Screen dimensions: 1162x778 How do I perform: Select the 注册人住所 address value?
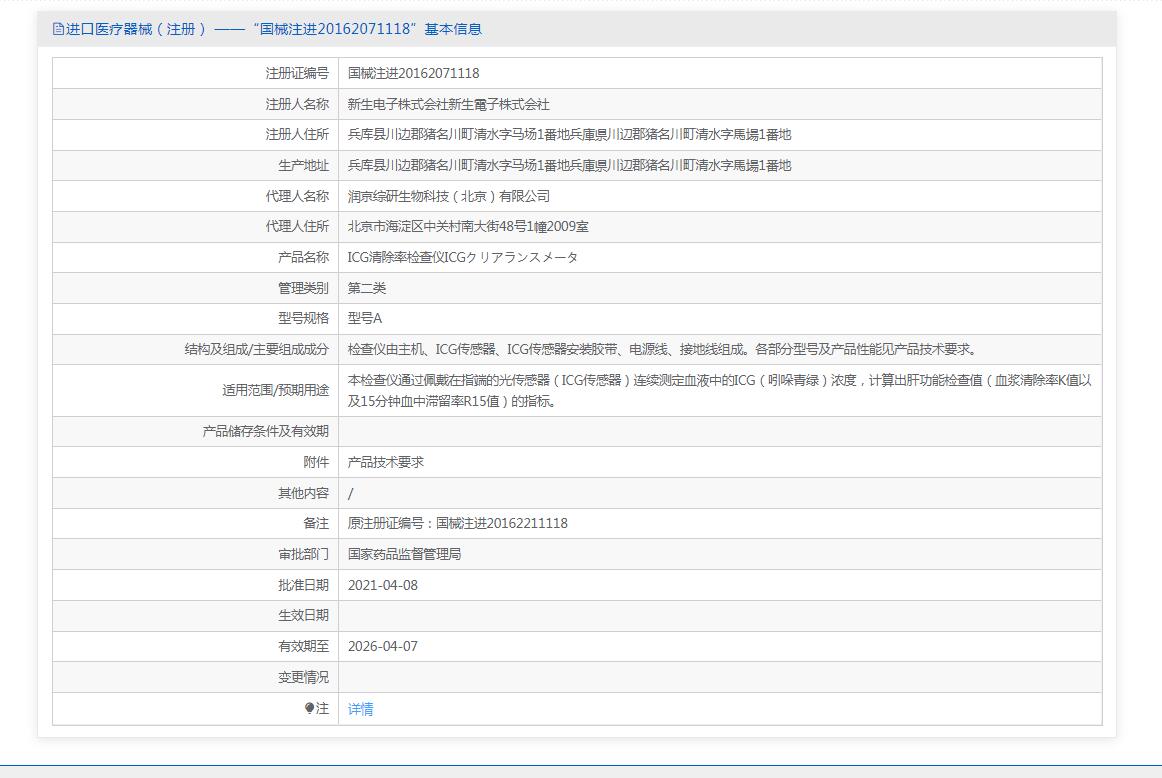click(570, 135)
